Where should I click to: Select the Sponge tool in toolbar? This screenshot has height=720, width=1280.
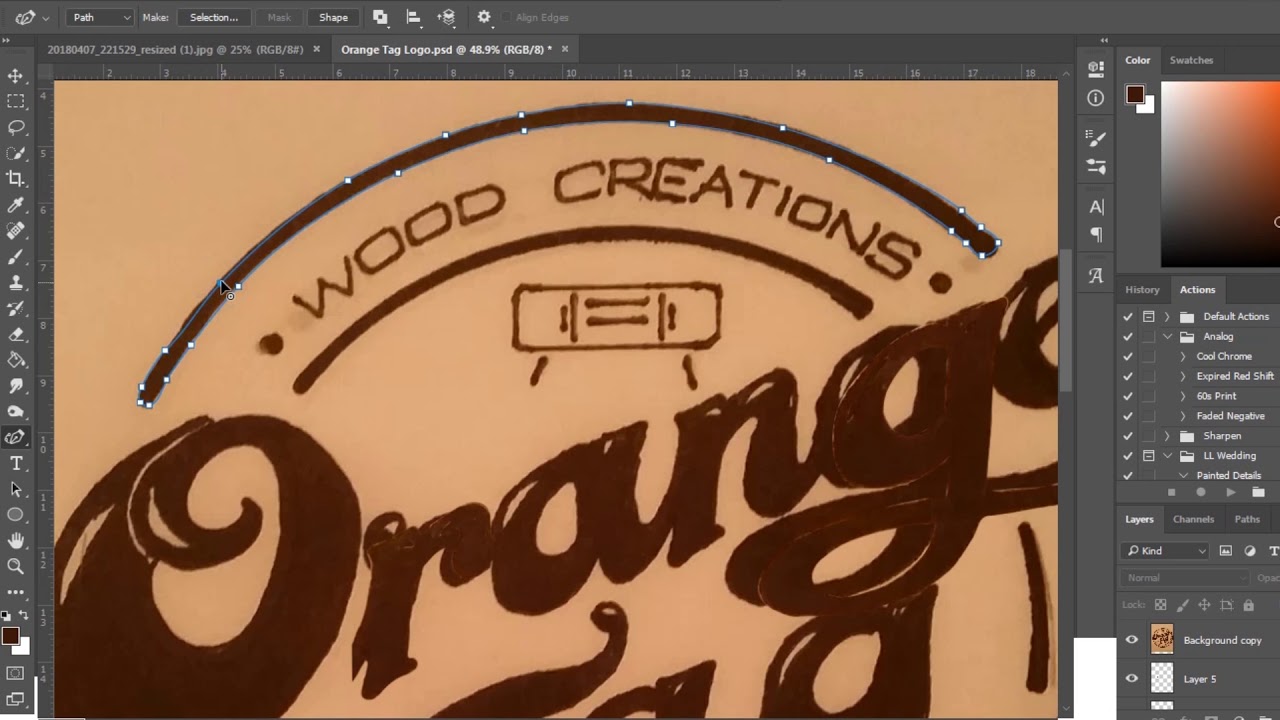[x=15, y=412]
